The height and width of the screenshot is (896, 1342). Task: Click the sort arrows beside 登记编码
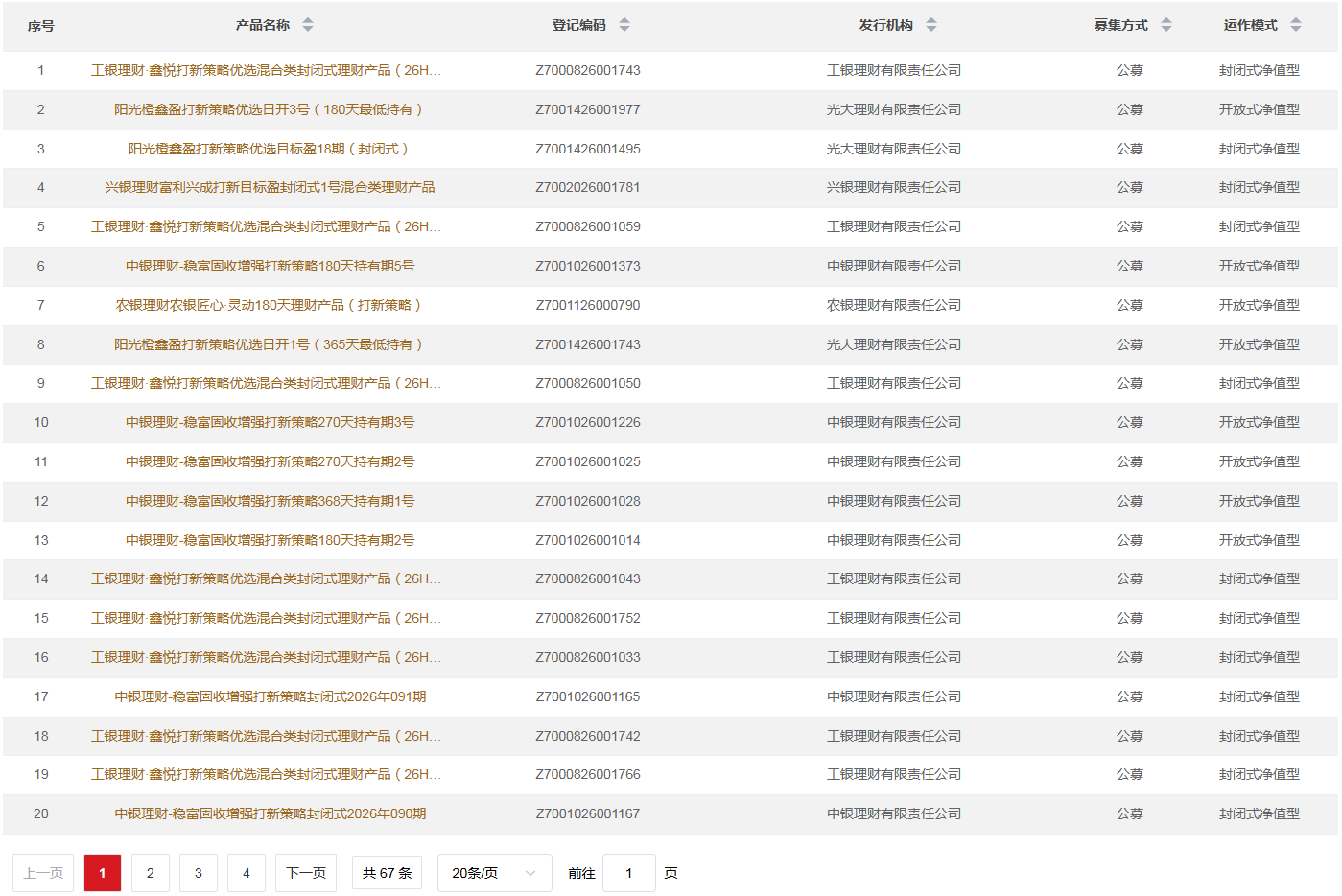point(624,25)
